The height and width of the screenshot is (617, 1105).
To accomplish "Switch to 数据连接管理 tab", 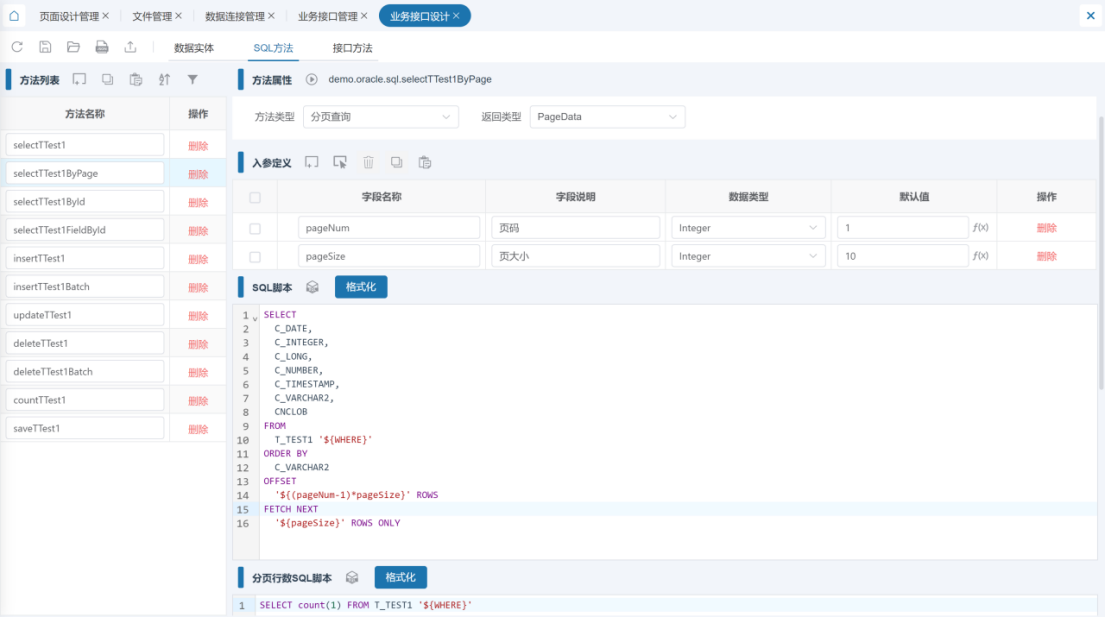I will 235,16.
